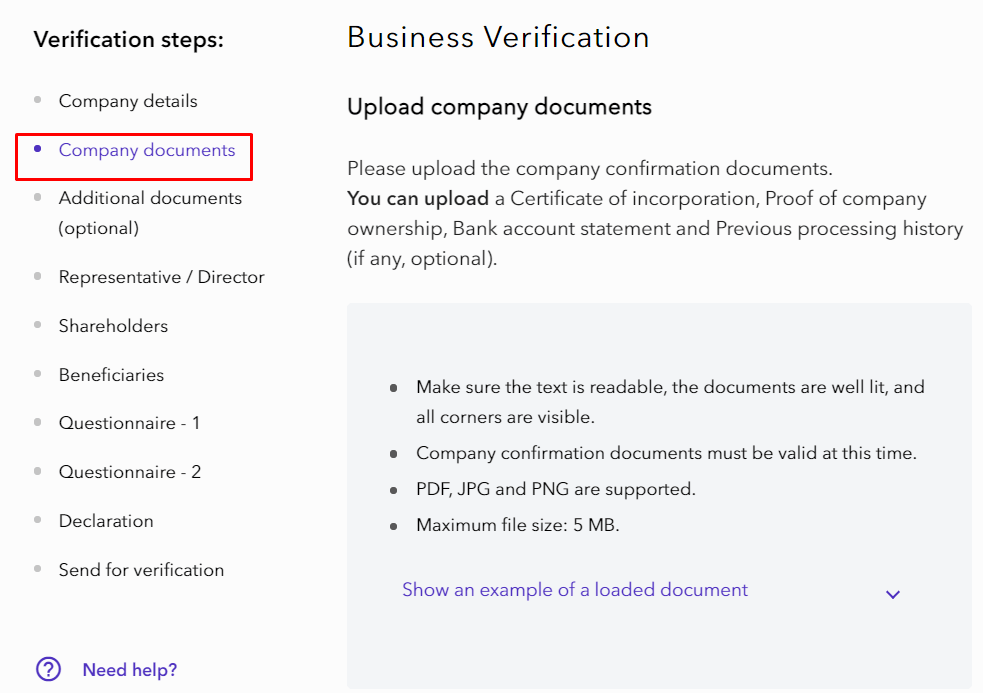Click the 'Upload company documents' heading
The width and height of the screenshot is (983, 693).
[499, 107]
